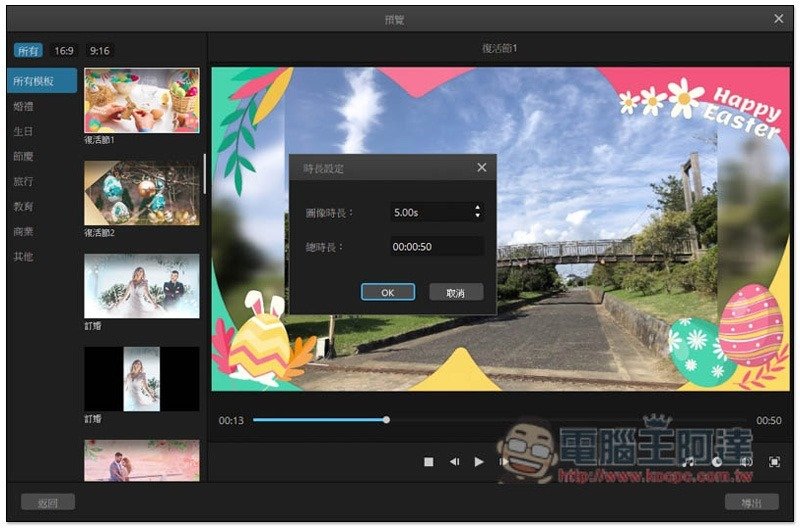The height and width of the screenshot is (528, 800).
Task: Open the duration clock icon
Action: click(x=717, y=462)
